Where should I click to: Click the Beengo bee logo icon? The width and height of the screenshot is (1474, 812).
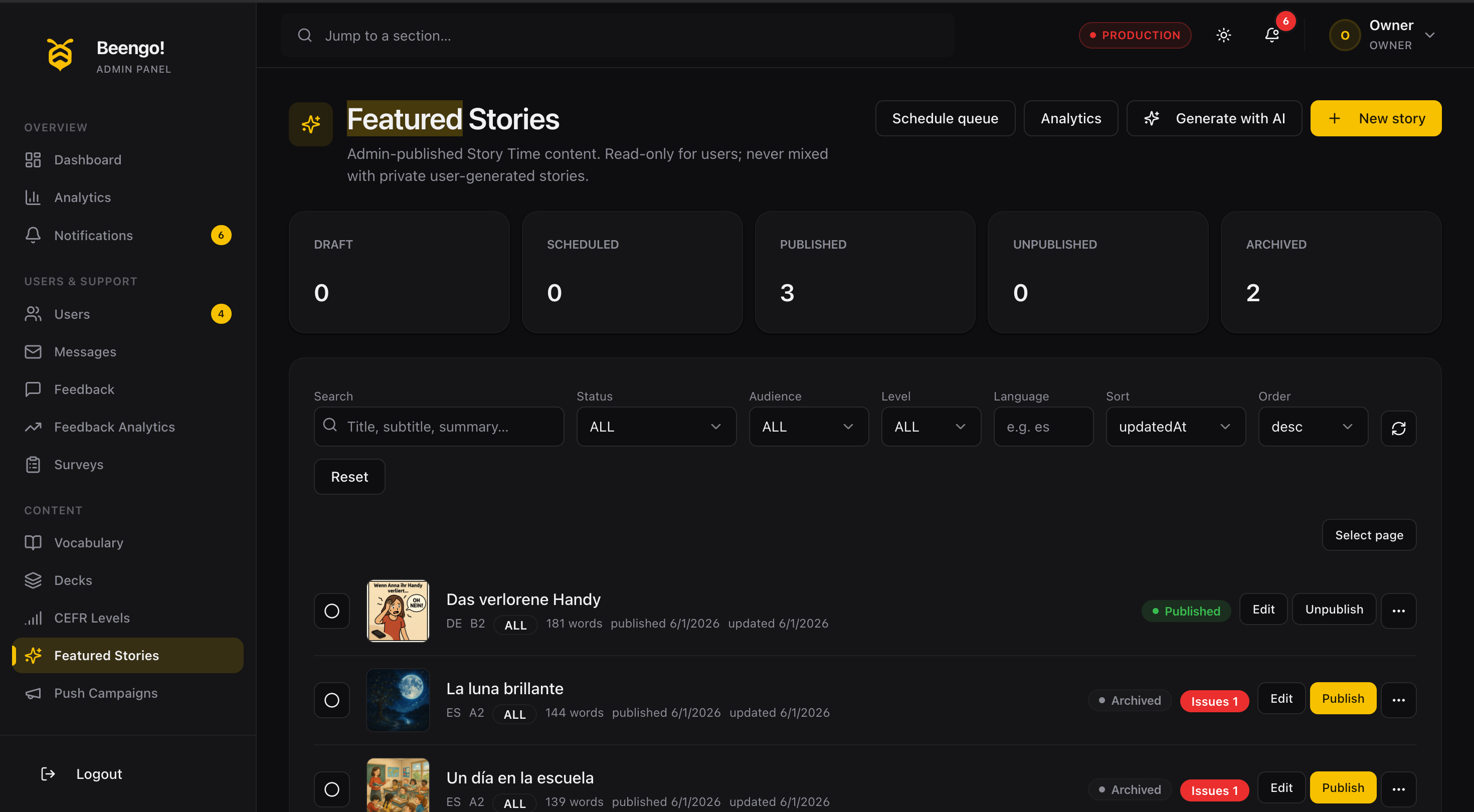60,55
